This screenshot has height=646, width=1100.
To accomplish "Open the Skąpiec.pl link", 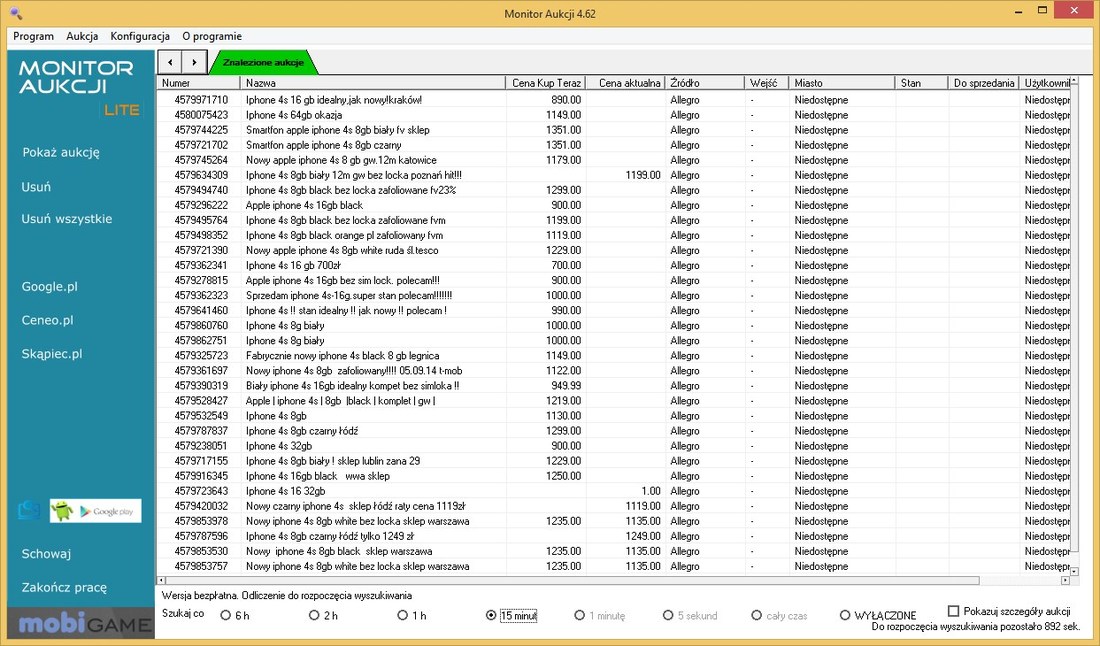I will (x=52, y=354).
